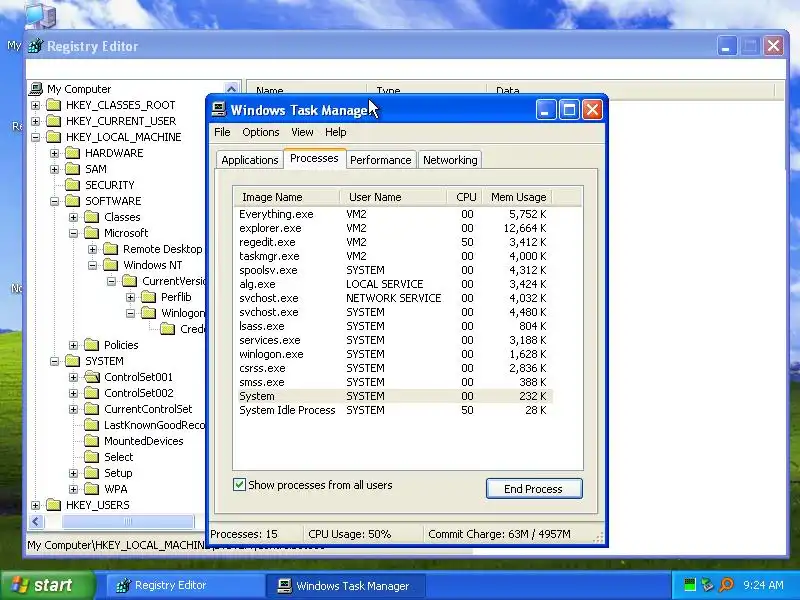Expand the HKEY_CURRENT_USER tree node
The image size is (800, 600).
(x=35, y=121)
